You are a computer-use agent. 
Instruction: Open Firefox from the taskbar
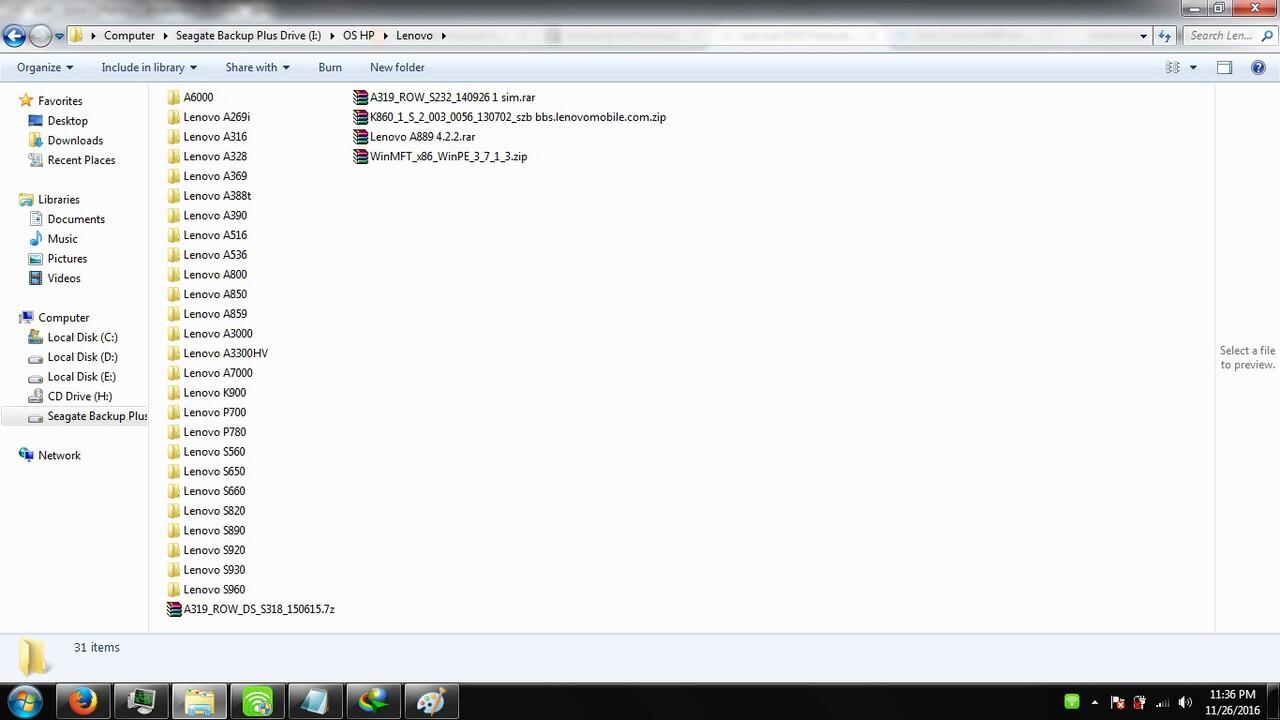coord(83,702)
